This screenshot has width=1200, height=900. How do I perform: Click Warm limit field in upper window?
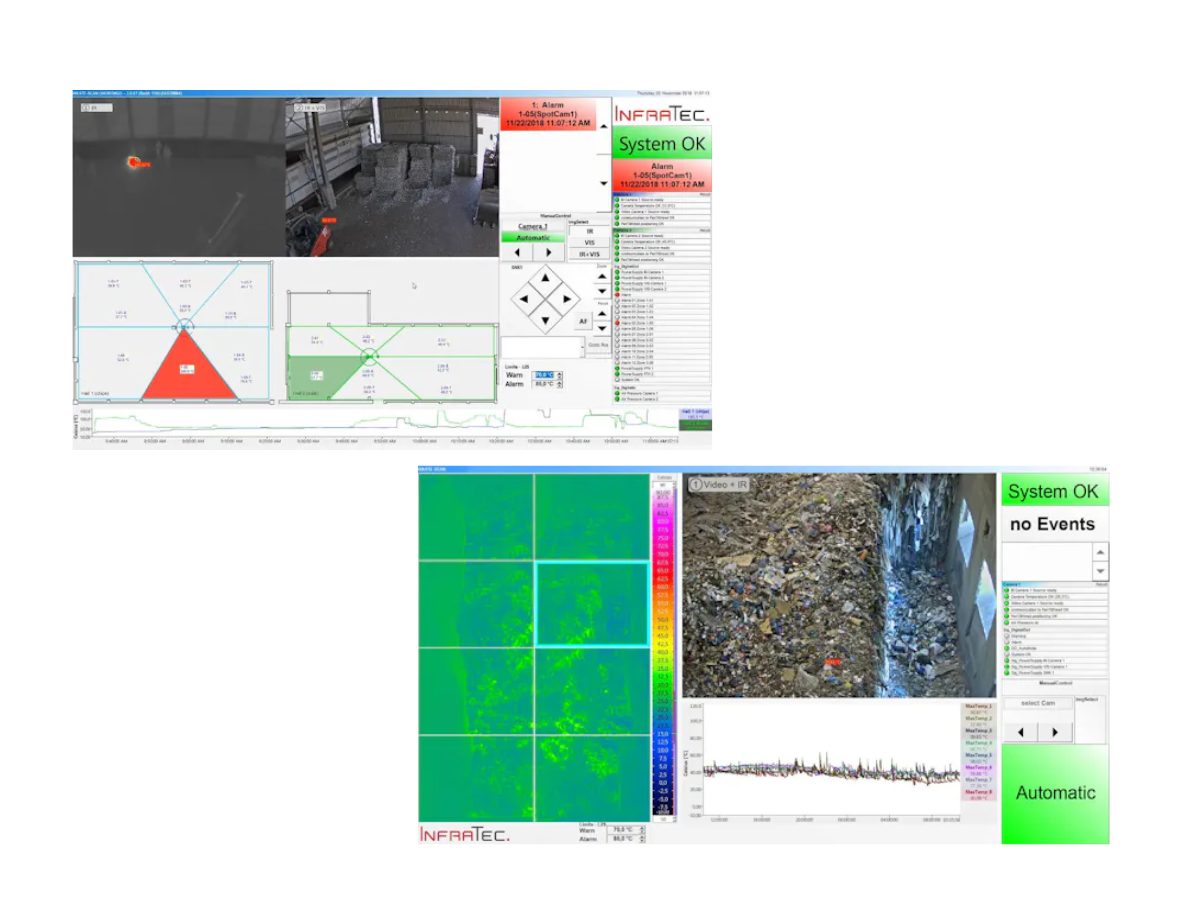(x=545, y=375)
